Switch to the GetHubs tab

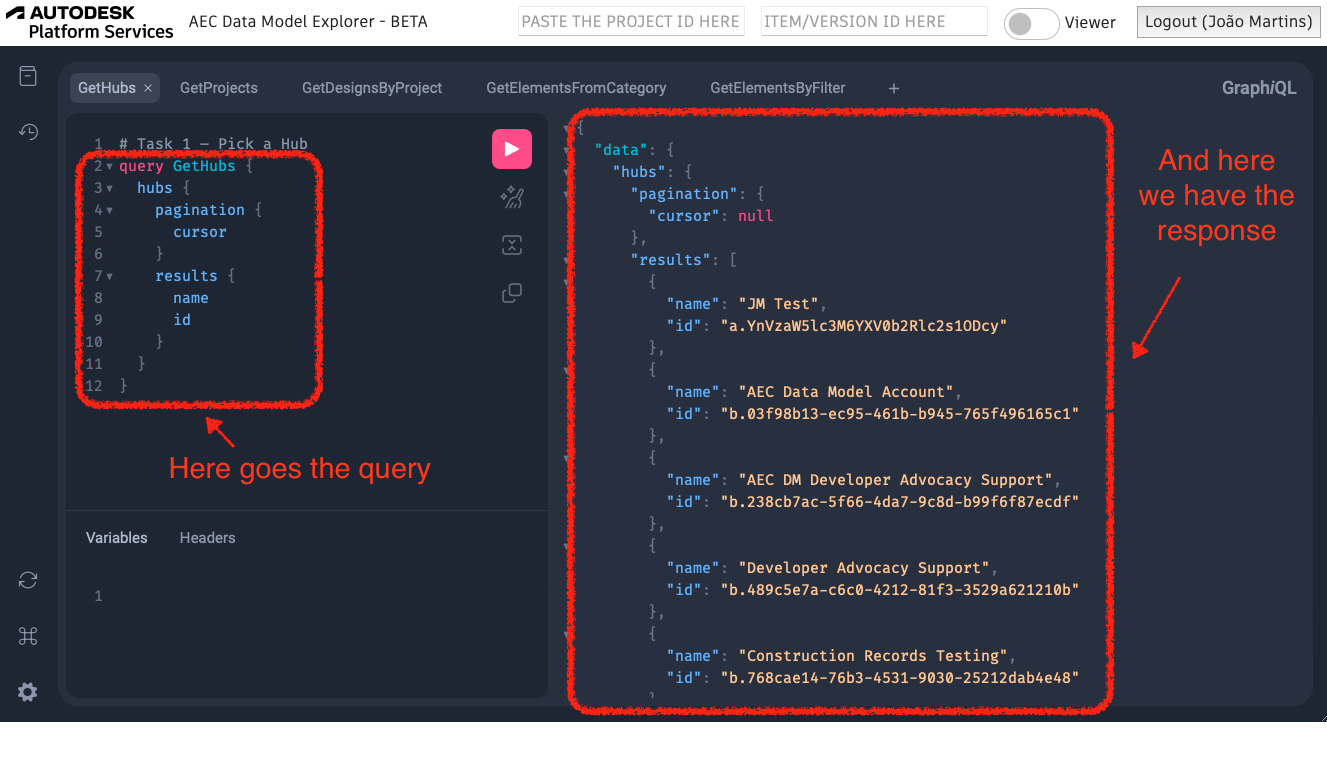107,88
